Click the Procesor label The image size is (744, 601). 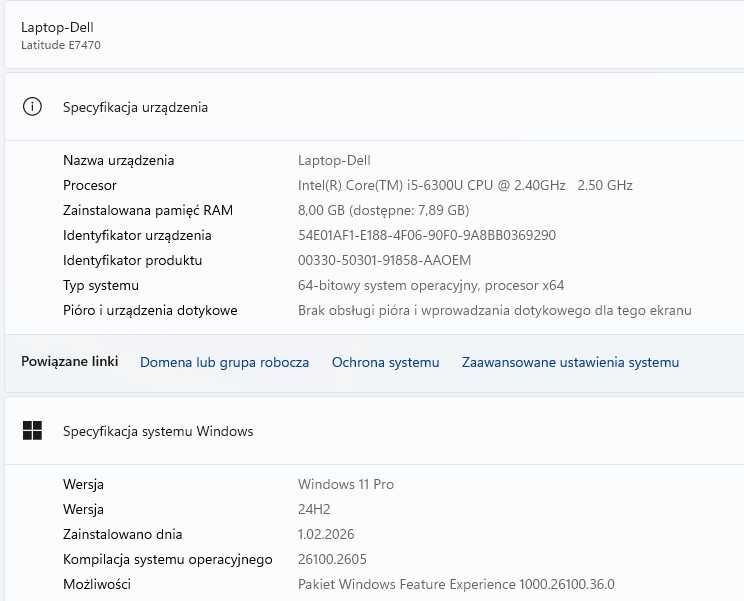[x=90, y=185]
